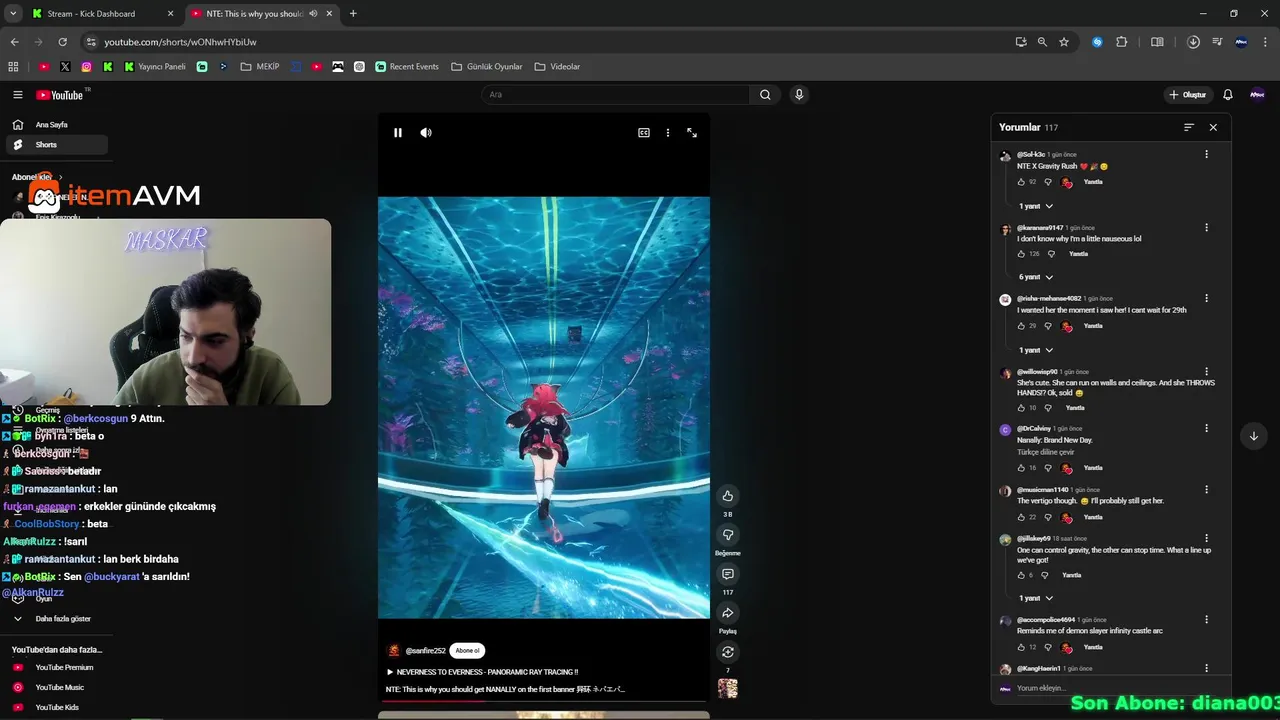Open the Instagram bookmark icon
The height and width of the screenshot is (720, 1280).
[x=87, y=67]
